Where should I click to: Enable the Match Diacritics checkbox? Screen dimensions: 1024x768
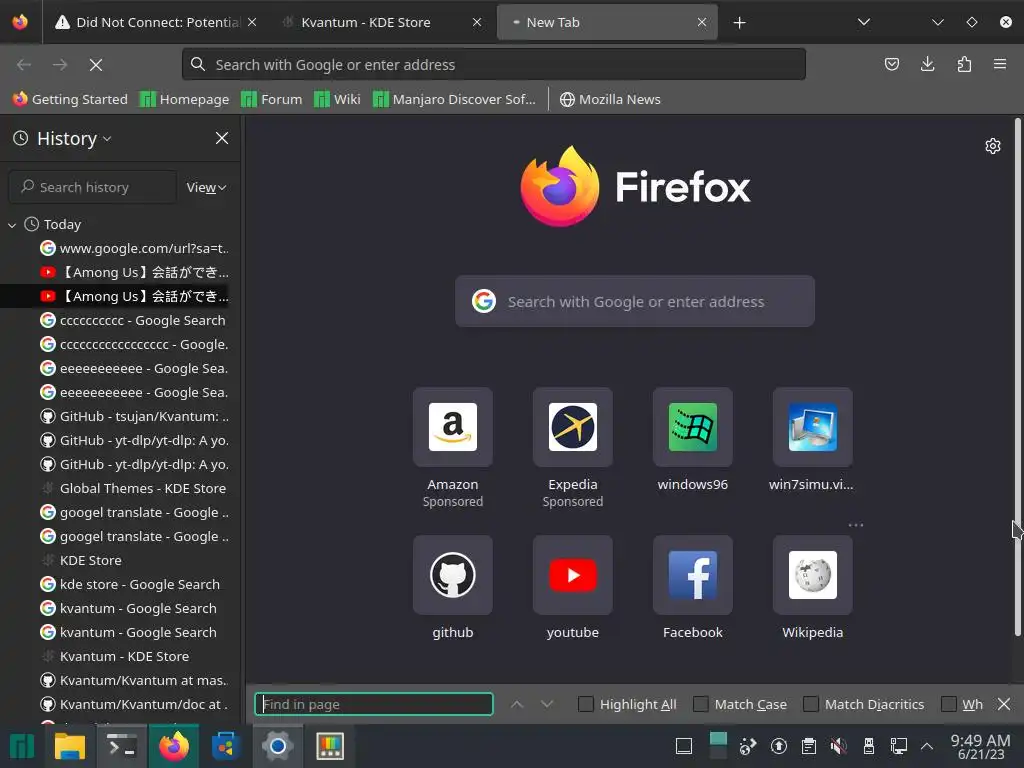pyautogui.click(x=810, y=704)
